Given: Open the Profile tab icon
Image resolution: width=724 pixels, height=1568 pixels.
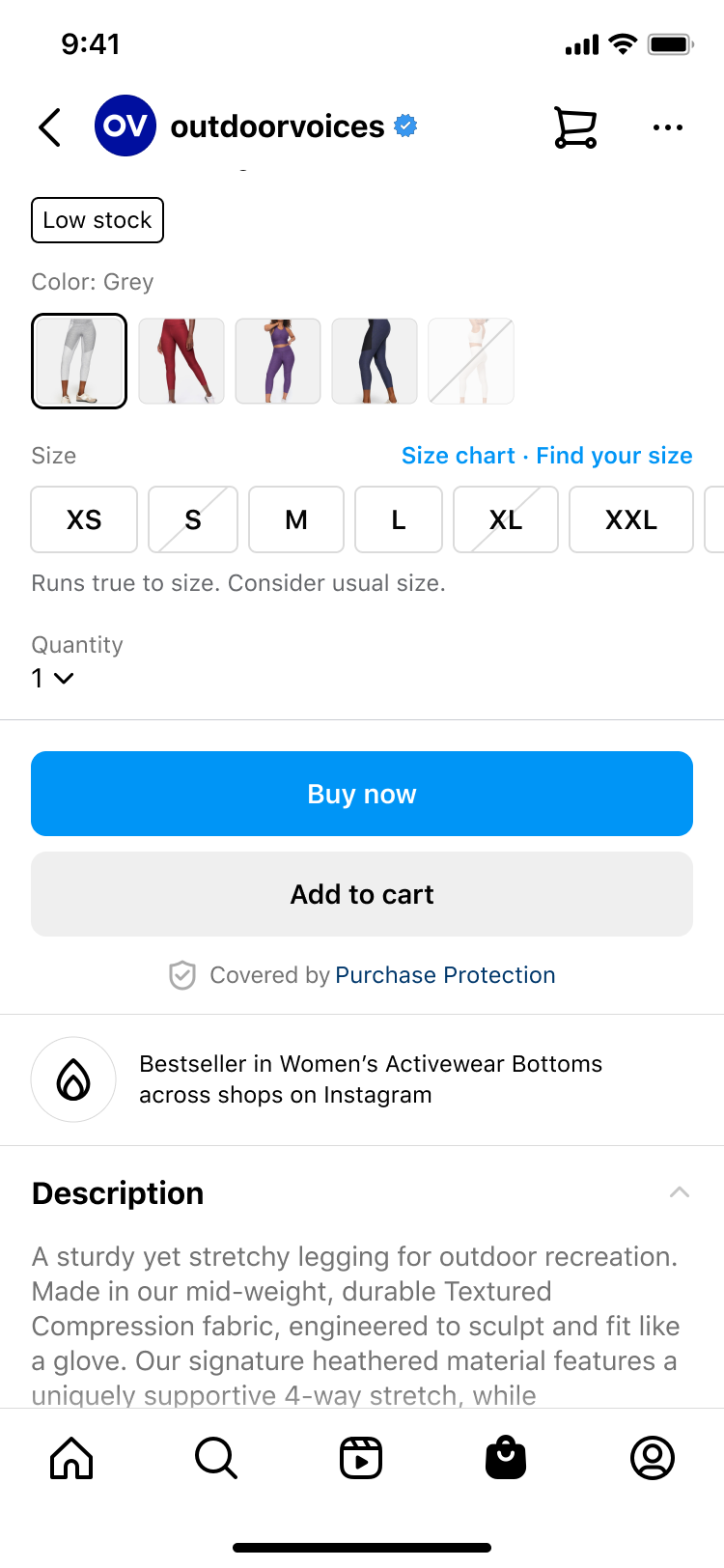Looking at the screenshot, I should pos(653,1458).
